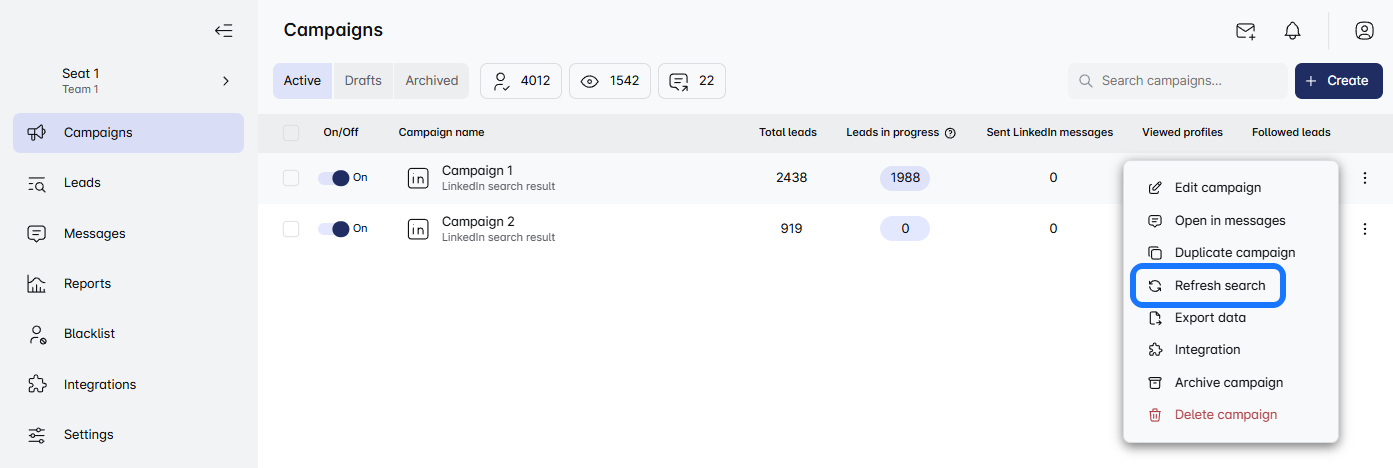This screenshot has width=1393, height=468.
Task: Open Campaign 2 three-dot options menu
Action: pyautogui.click(x=1365, y=229)
